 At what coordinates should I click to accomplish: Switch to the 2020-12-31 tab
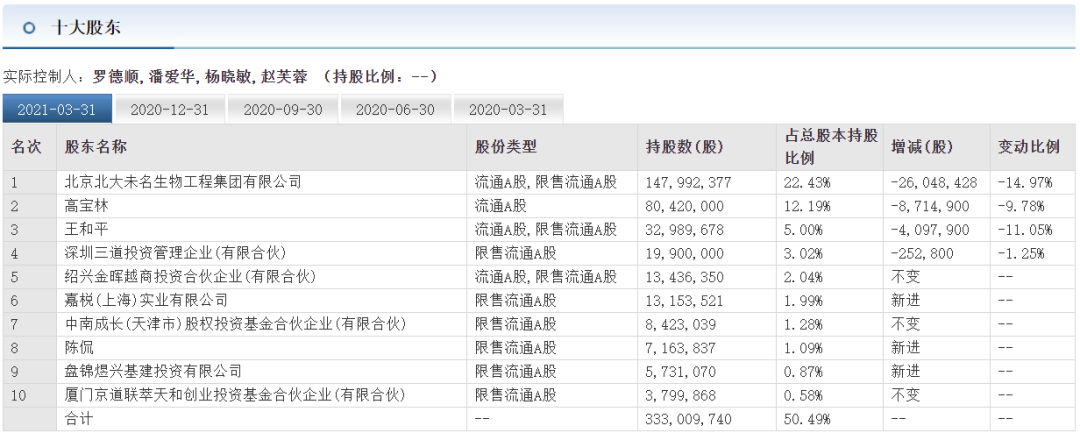click(170, 110)
